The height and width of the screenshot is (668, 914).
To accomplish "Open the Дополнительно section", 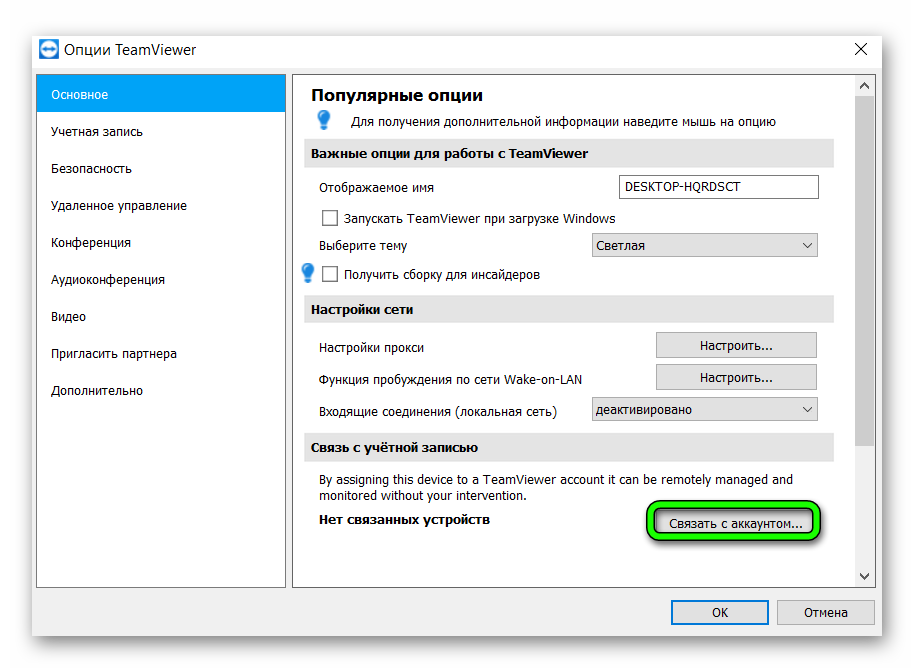I will pyautogui.click(x=161, y=391).
